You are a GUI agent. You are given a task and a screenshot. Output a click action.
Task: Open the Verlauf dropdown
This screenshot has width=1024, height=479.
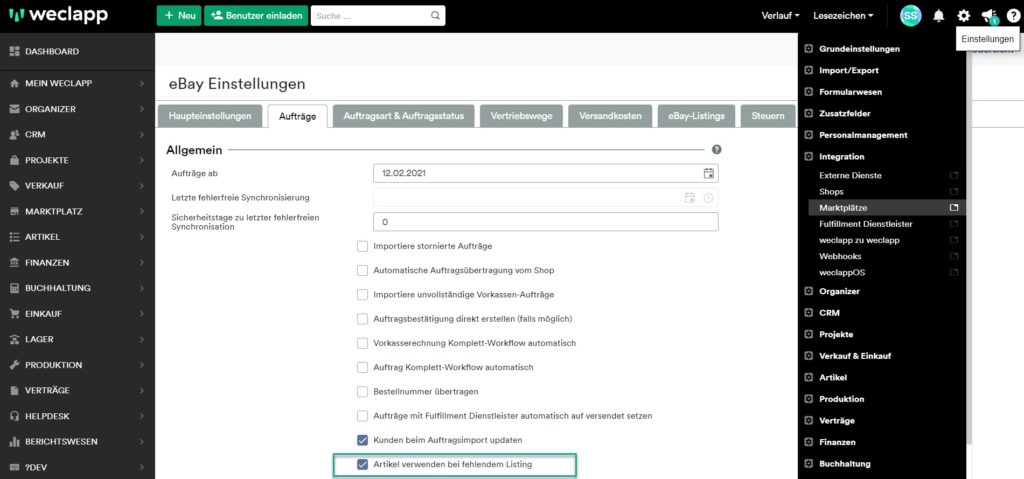[780, 16]
